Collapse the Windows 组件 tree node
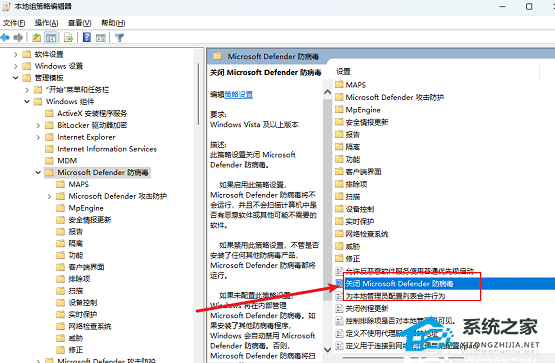555x363 pixels. (27, 102)
